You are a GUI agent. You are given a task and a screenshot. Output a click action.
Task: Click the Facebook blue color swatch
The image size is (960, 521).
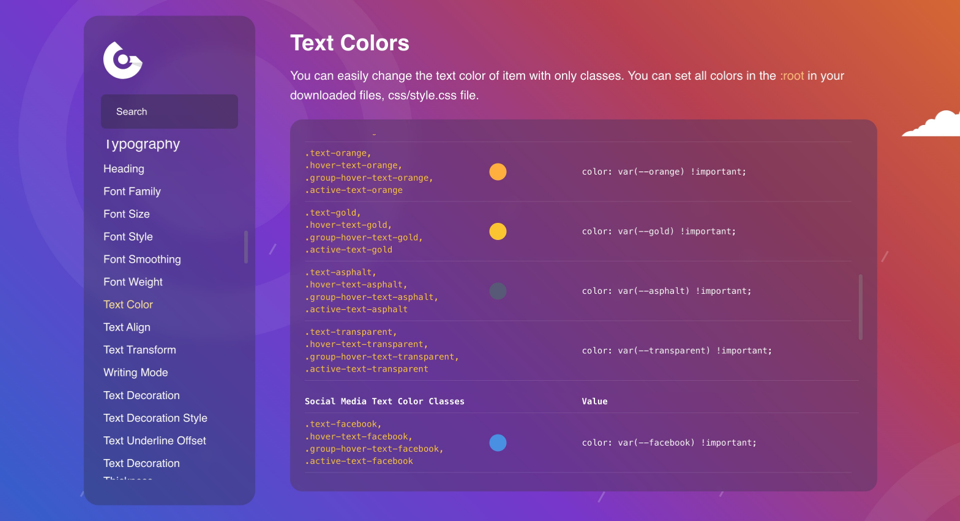(x=498, y=443)
